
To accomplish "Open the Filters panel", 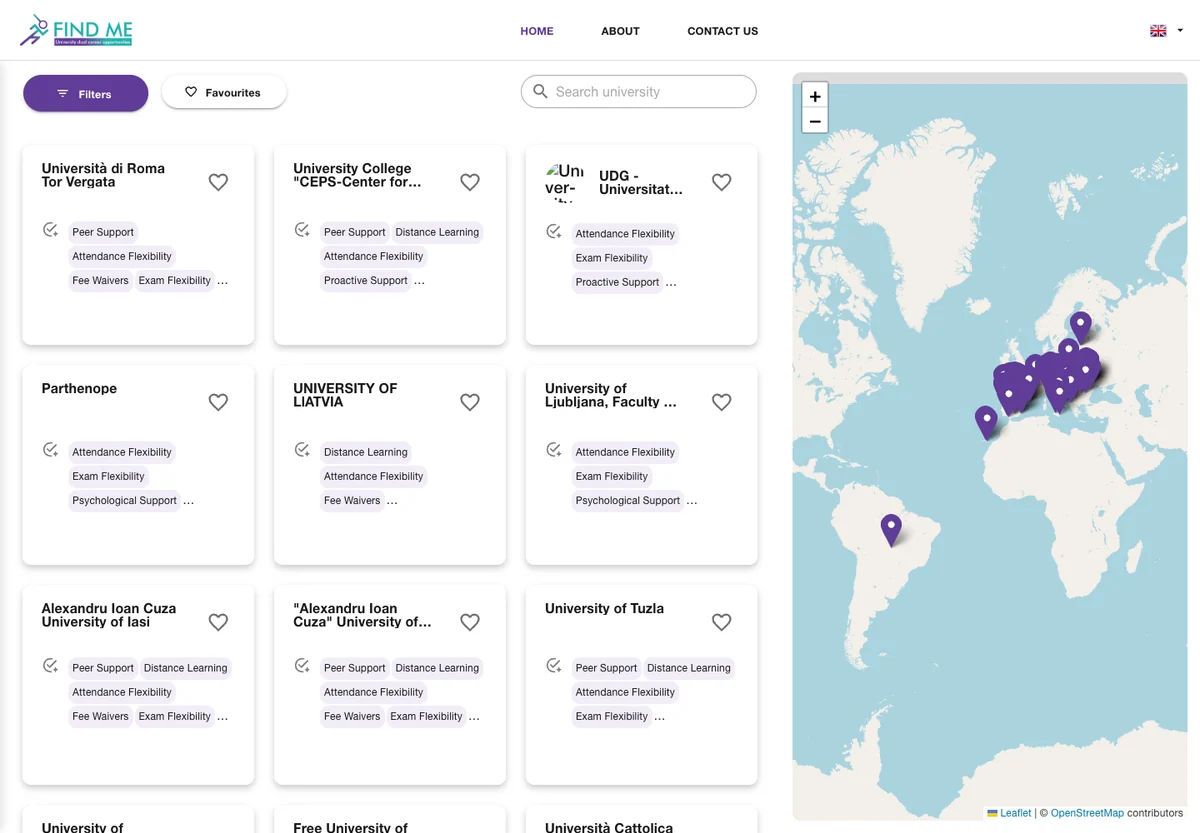I will pos(86,93).
